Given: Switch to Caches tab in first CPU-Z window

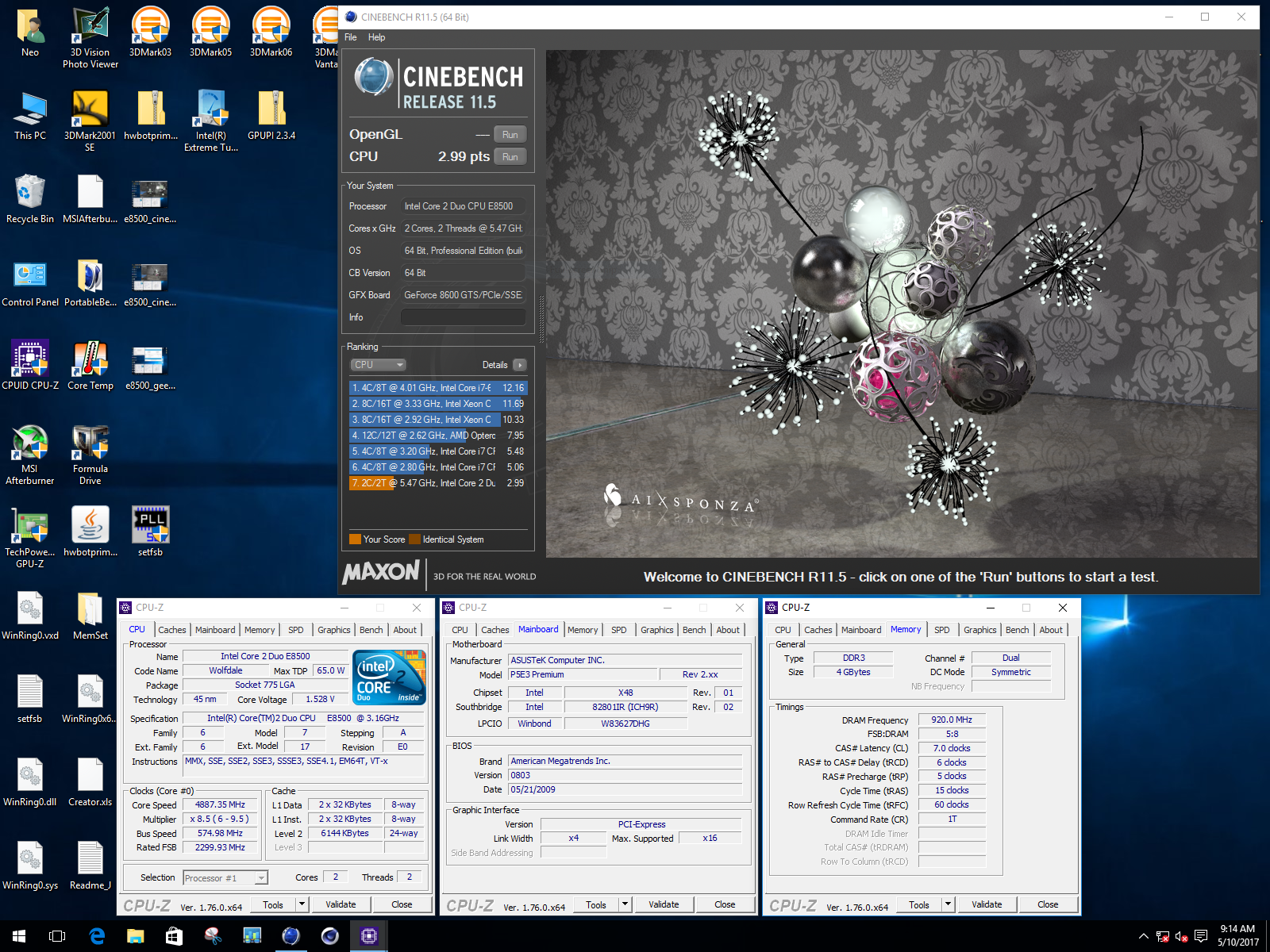Looking at the screenshot, I should [x=171, y=630].
